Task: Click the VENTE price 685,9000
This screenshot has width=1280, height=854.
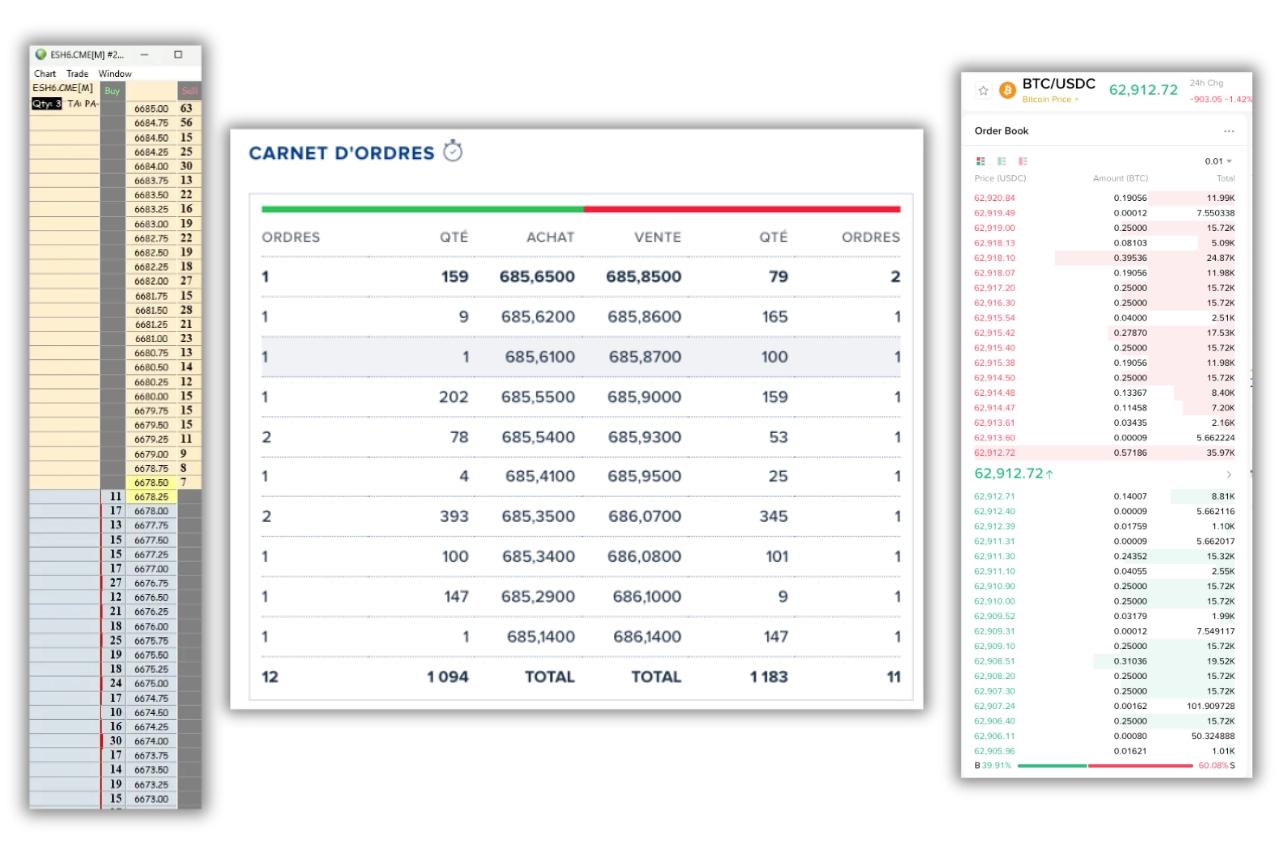Action: 644,397
